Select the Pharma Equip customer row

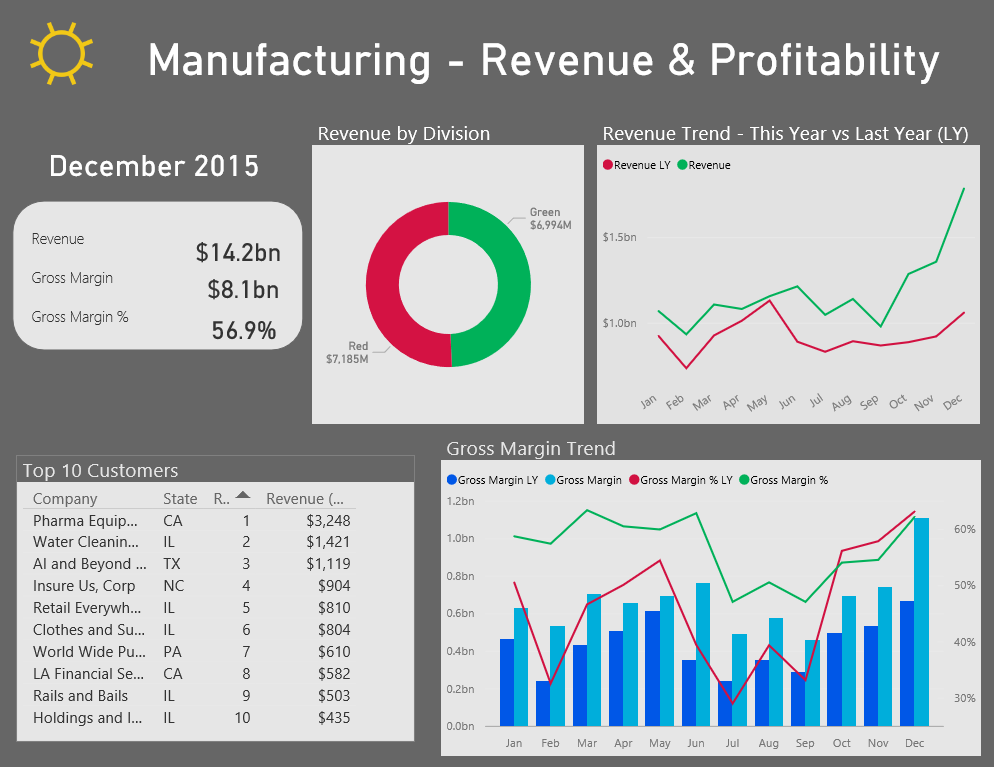coord(86,521)
